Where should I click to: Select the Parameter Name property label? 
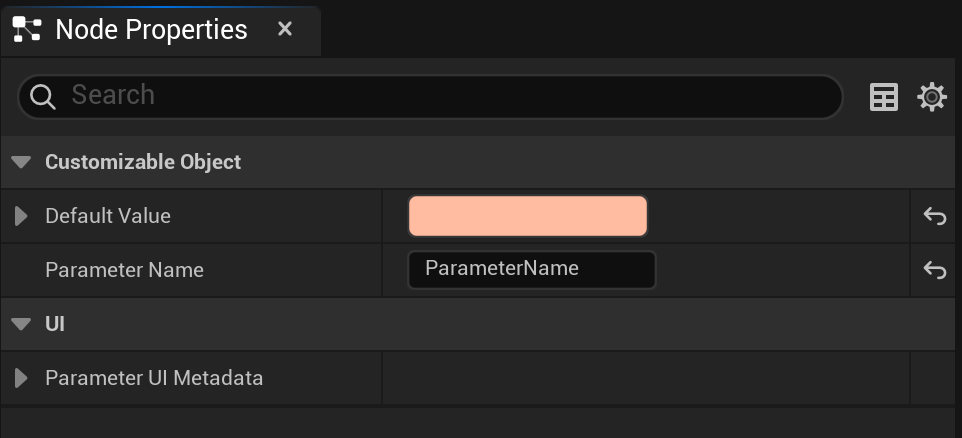(125, 270)
